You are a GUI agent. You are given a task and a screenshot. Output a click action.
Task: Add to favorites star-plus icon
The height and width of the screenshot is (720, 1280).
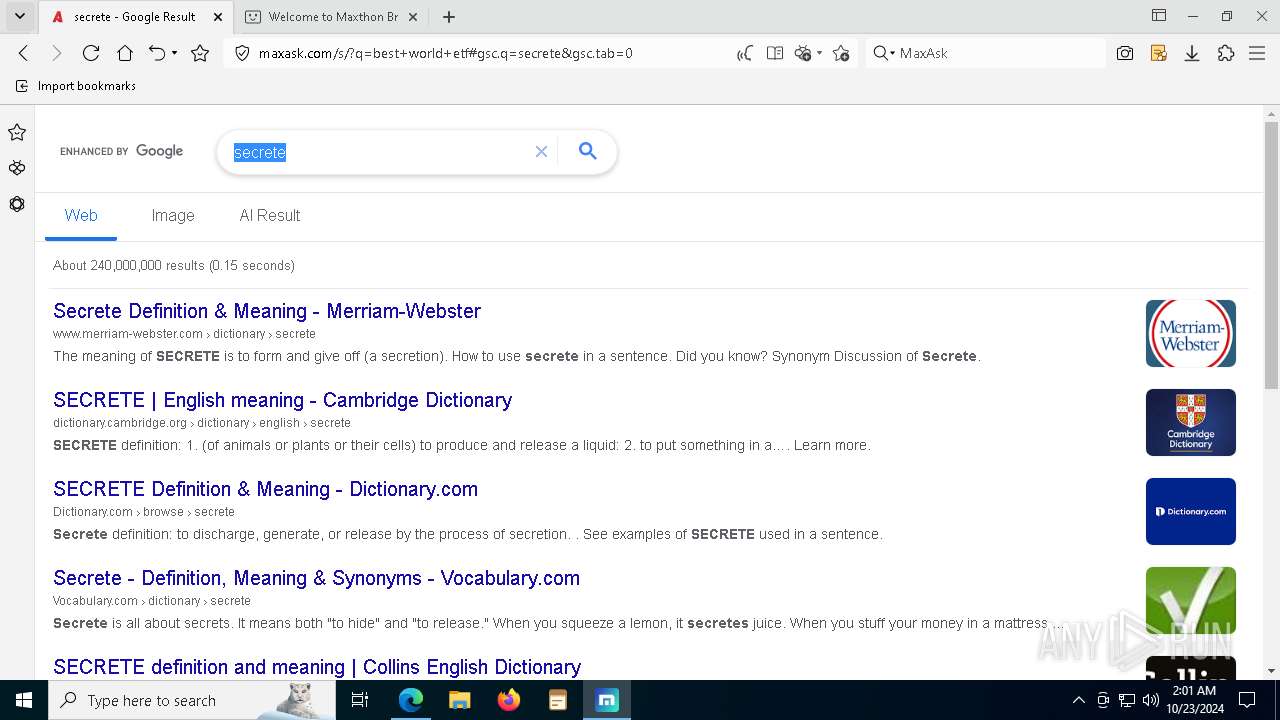pyautogui.click(x=841, y=53)
